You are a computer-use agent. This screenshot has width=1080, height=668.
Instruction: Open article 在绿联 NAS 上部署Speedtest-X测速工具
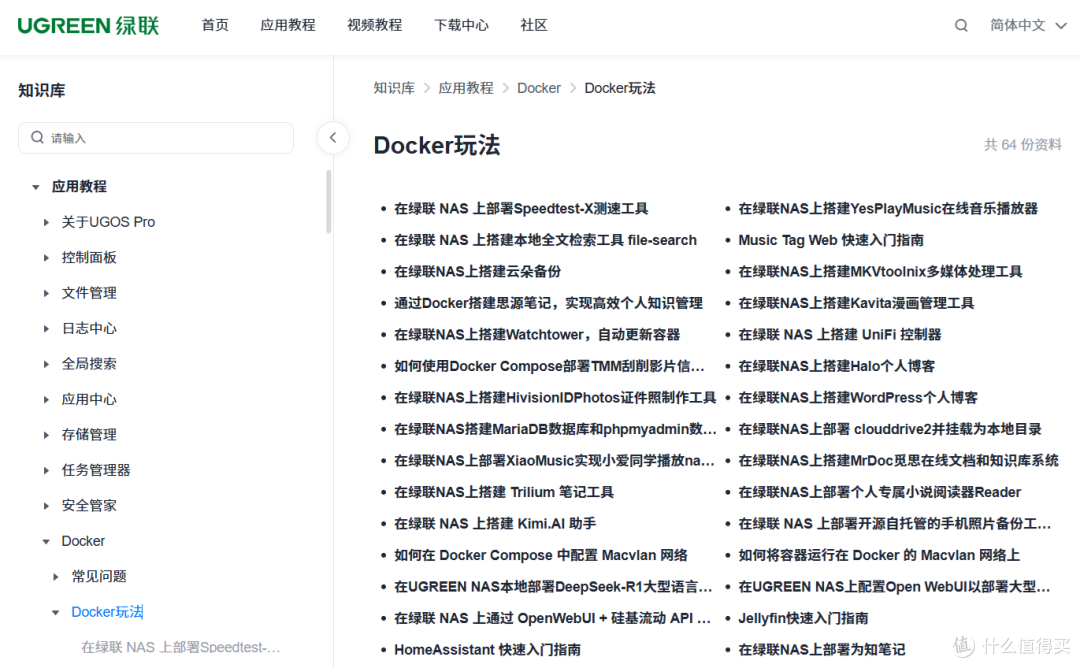pos(521,209)
